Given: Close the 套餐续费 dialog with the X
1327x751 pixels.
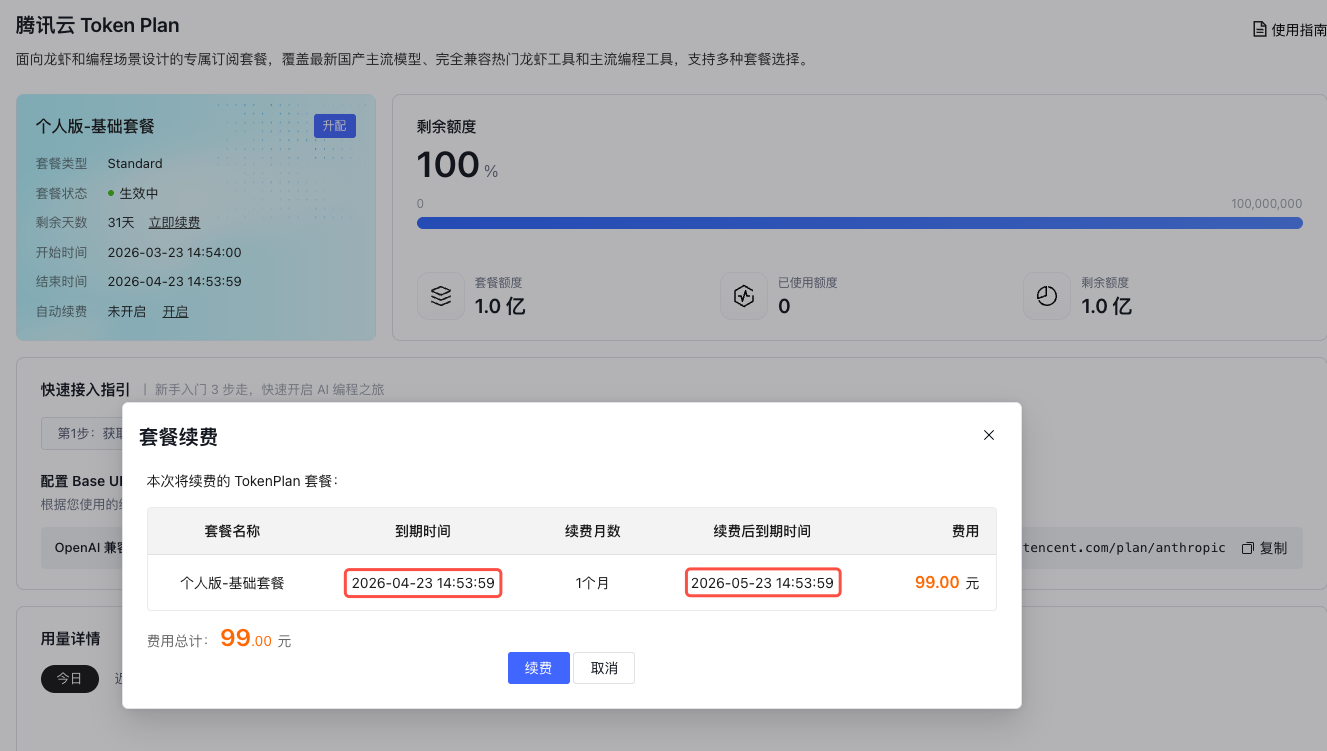Looking at the screenshot, I should (x=989, y=435).
